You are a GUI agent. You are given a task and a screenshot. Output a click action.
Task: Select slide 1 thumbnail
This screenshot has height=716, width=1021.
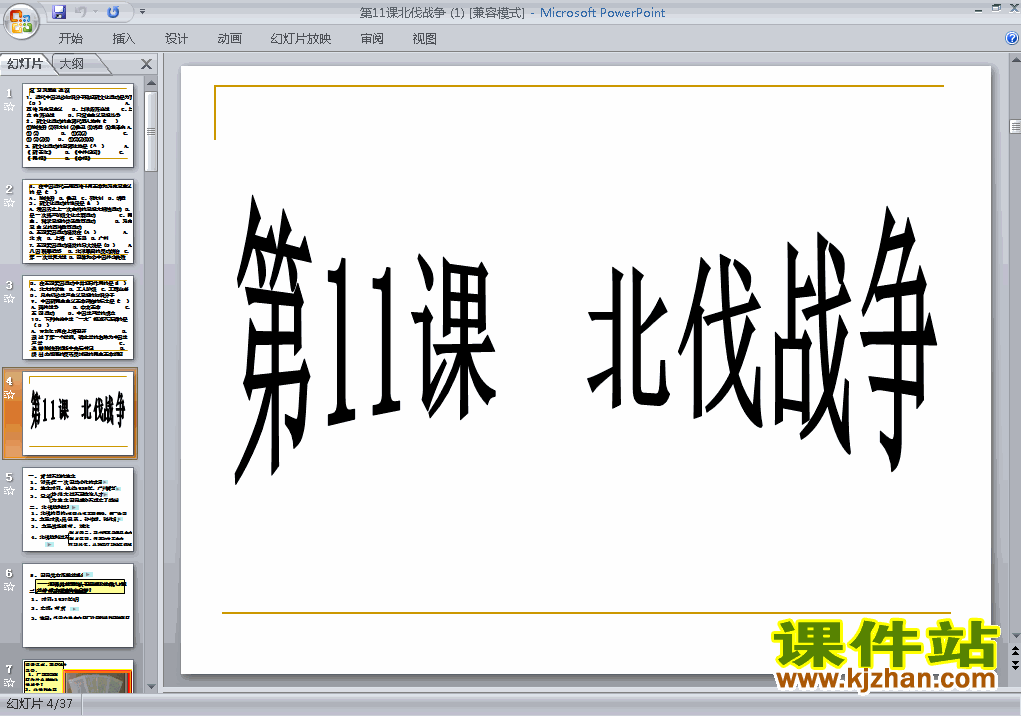coord(78,126)
